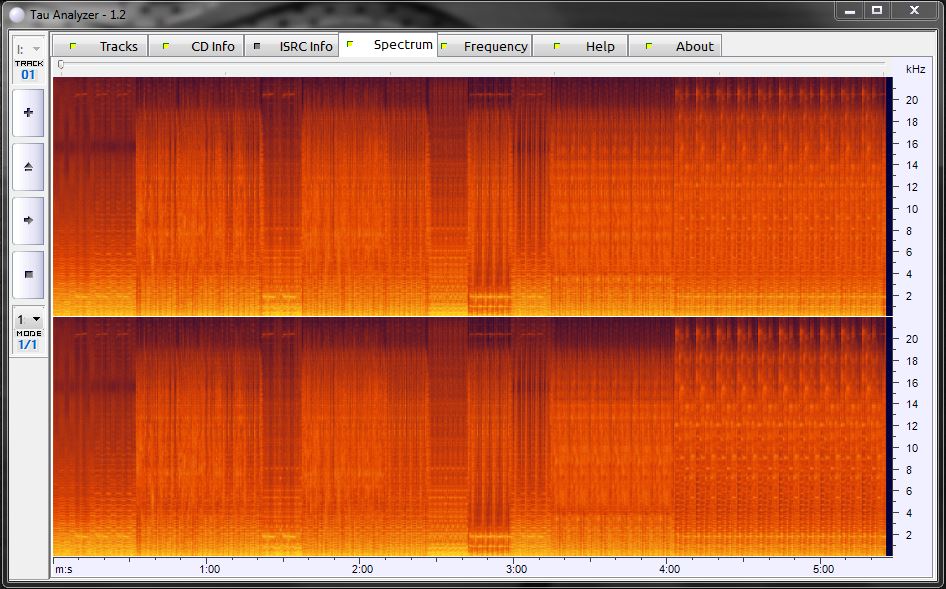Click the MODE 1/1 indicator
This screenshot has width=946, height=589.
pyautogui.click(x=28, y=341)
